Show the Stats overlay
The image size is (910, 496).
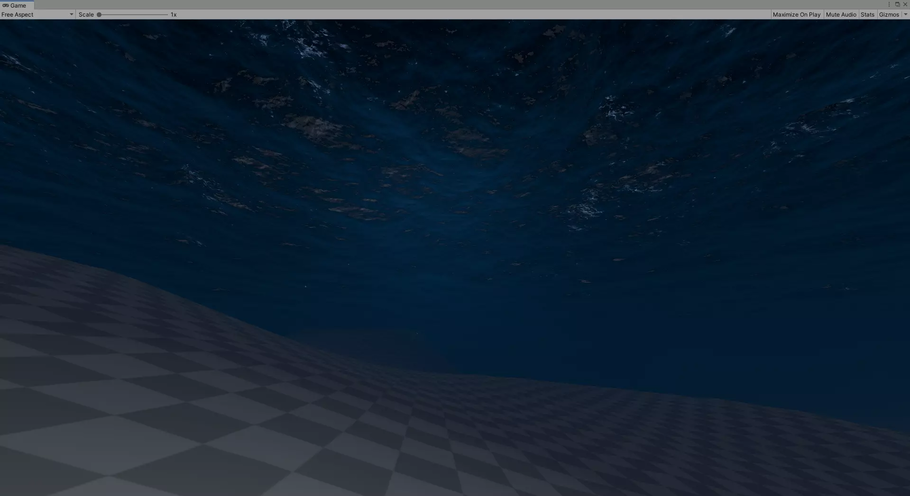tap(867, 15)
